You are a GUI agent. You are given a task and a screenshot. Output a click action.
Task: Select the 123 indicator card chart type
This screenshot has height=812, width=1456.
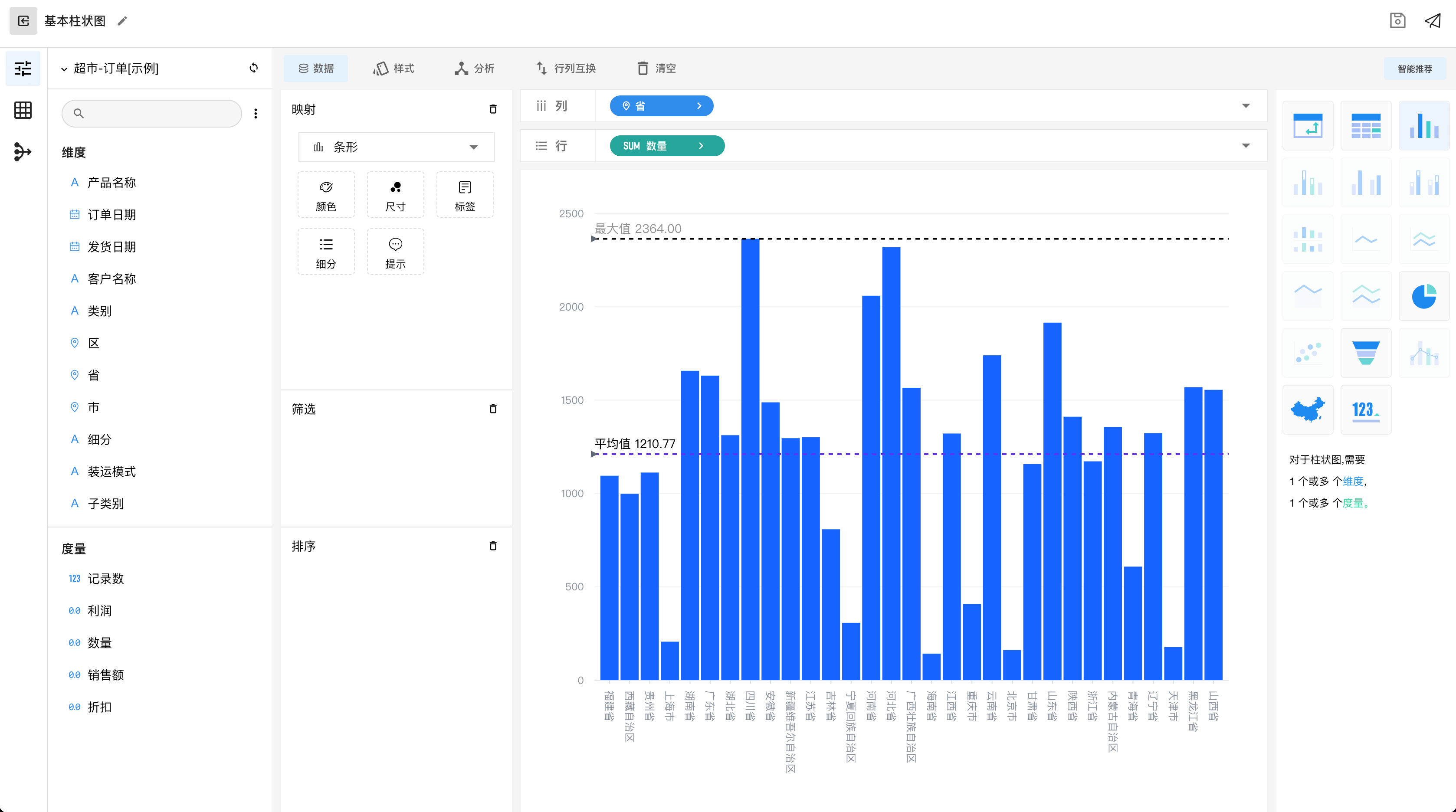pos(1366,409)
